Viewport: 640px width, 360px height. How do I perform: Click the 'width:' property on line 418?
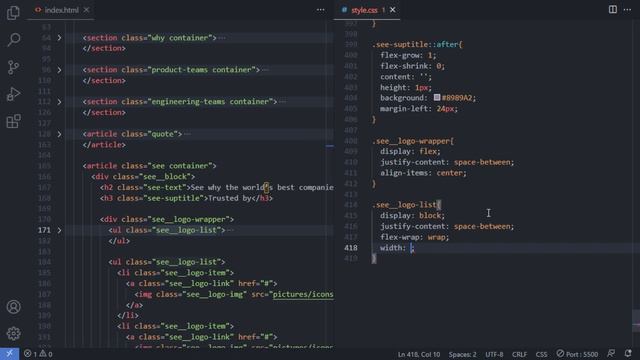pyautogui.click(x=393, y=248)
